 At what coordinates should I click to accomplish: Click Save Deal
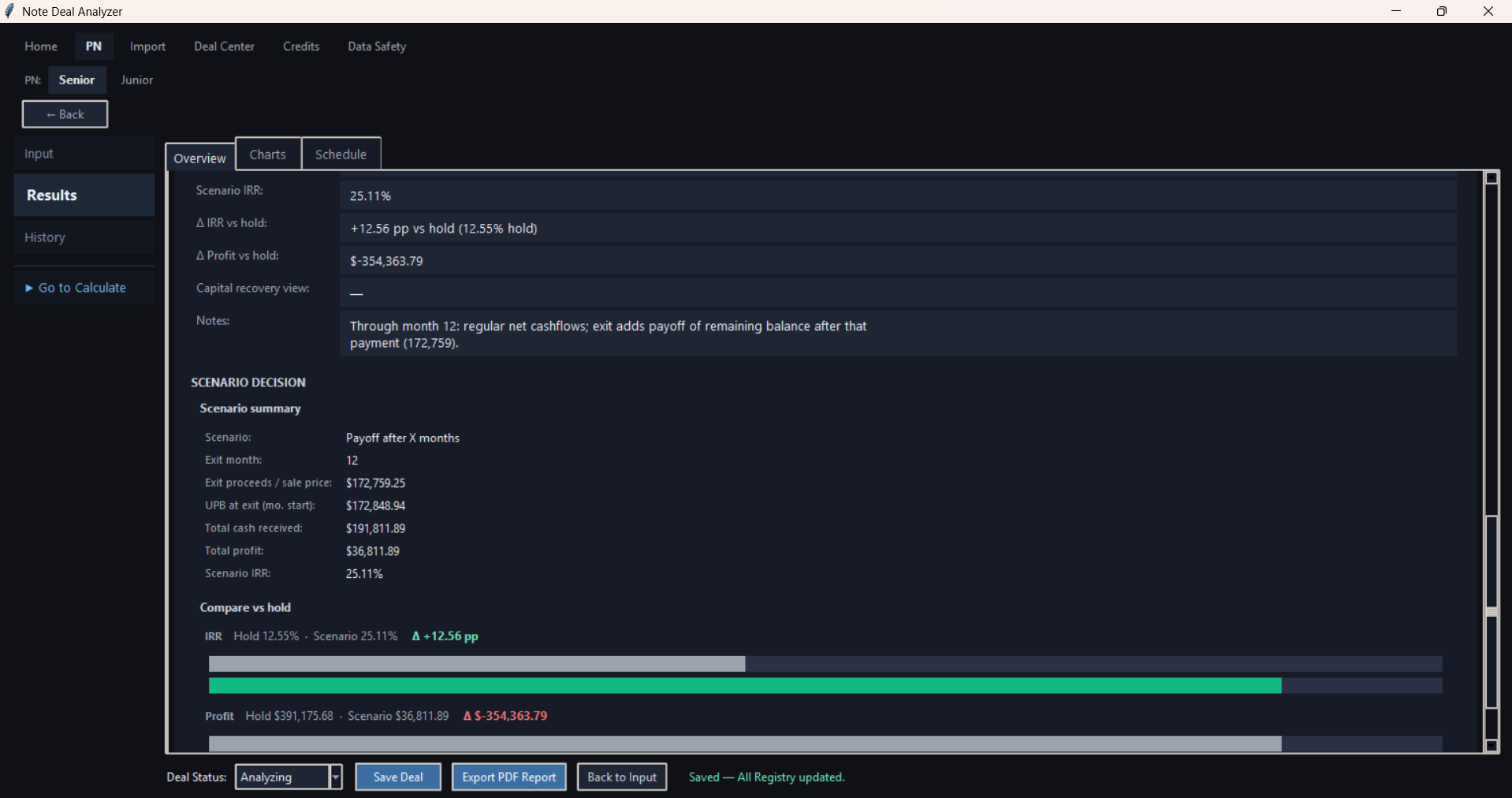(398, 777)
